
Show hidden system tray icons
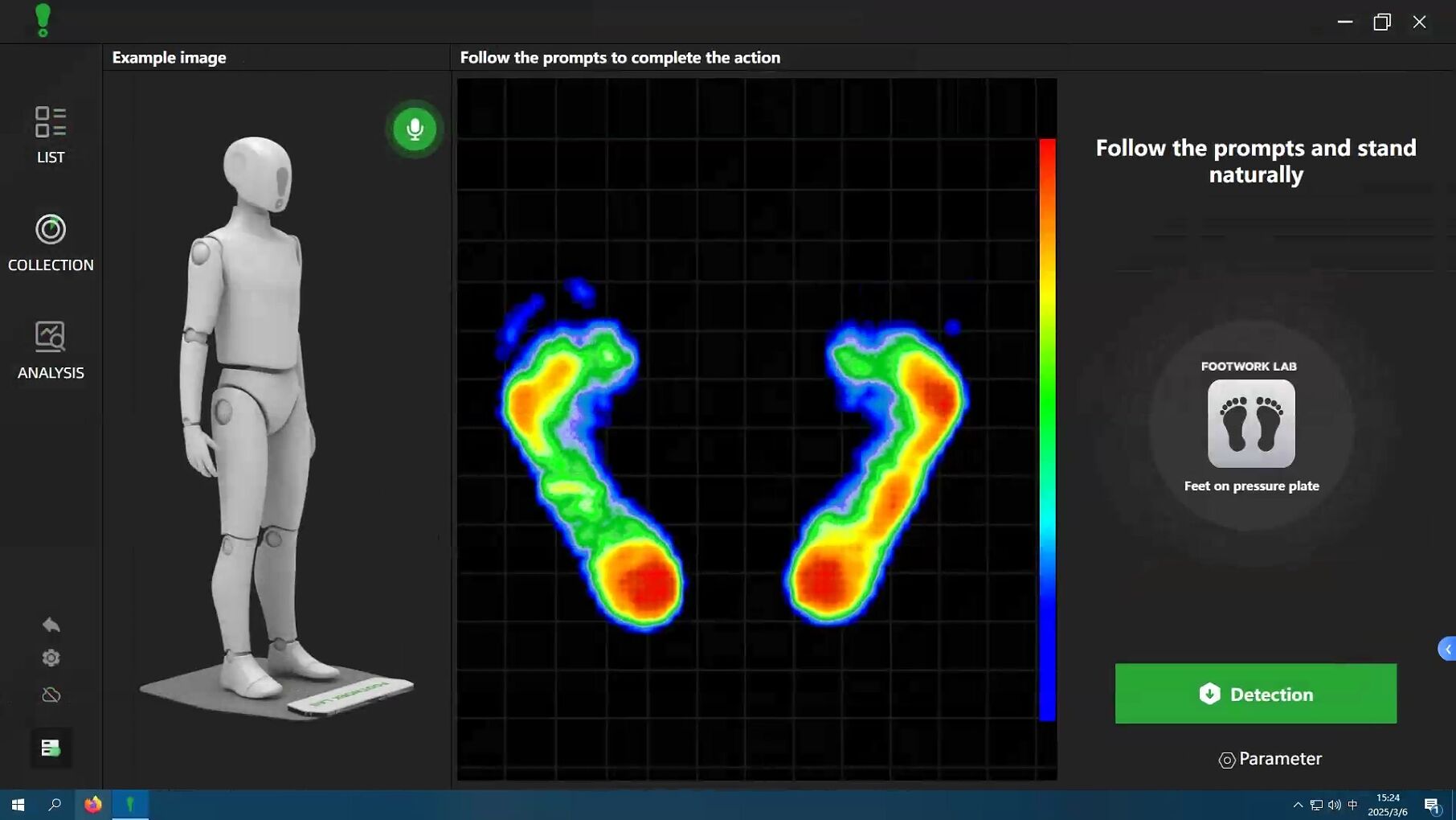(1298, 805)
